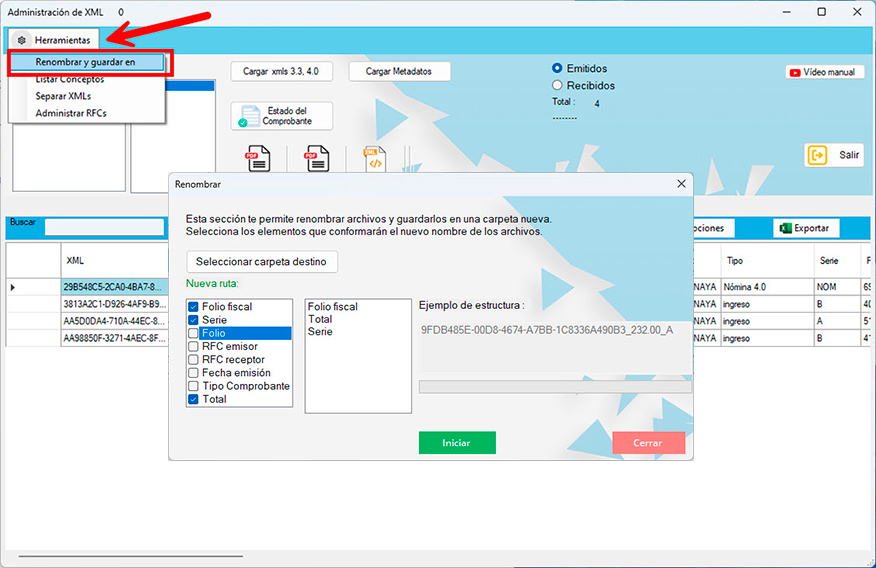Check the Fecha emisión checkbox
The image size is (876, 568).
click(194, 373)
